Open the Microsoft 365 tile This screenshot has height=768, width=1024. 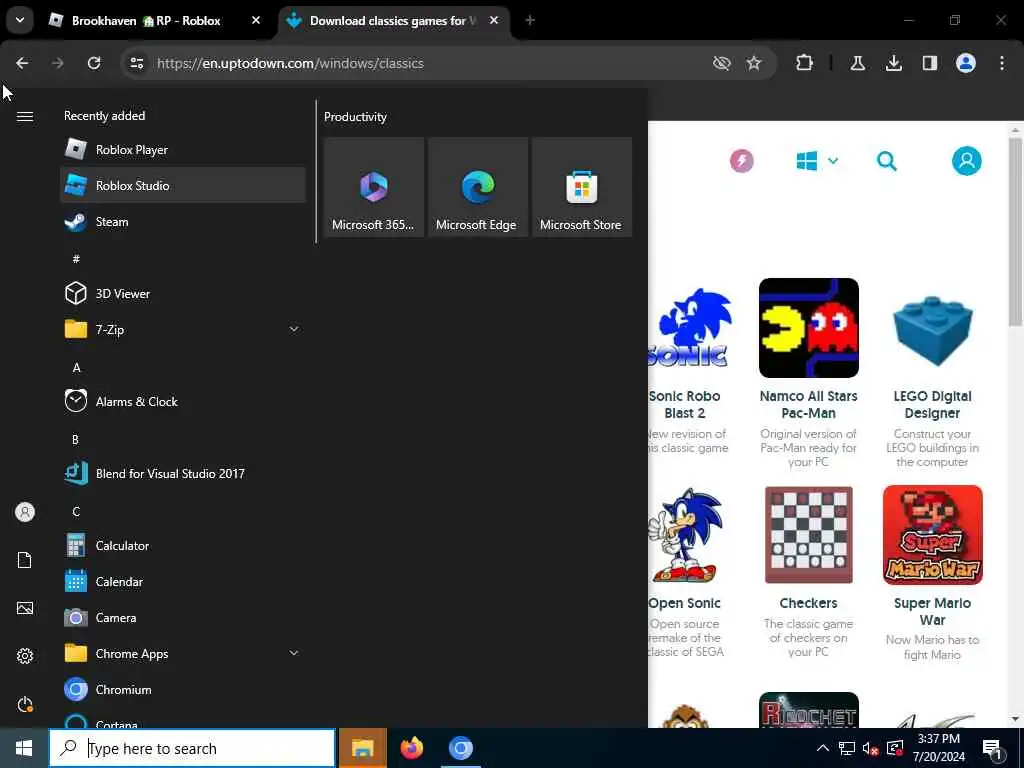[x=374, y=187]
